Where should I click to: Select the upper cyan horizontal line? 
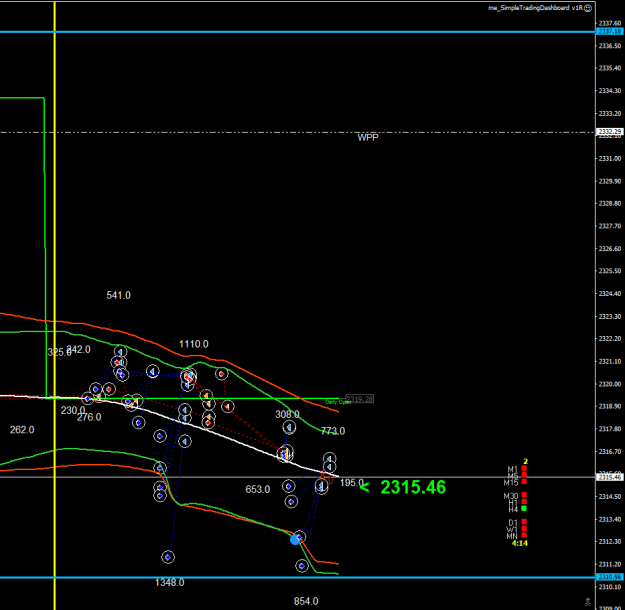298,31
